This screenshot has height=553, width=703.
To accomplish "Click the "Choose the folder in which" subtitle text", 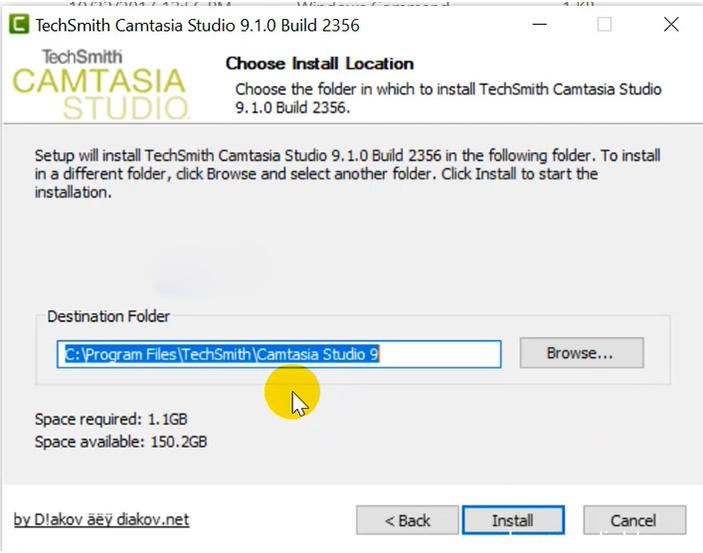I will [x=448, y=98].
